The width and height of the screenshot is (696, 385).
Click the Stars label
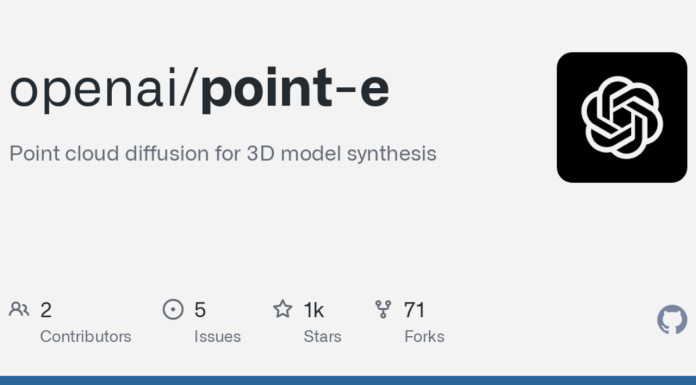[323, 337]
